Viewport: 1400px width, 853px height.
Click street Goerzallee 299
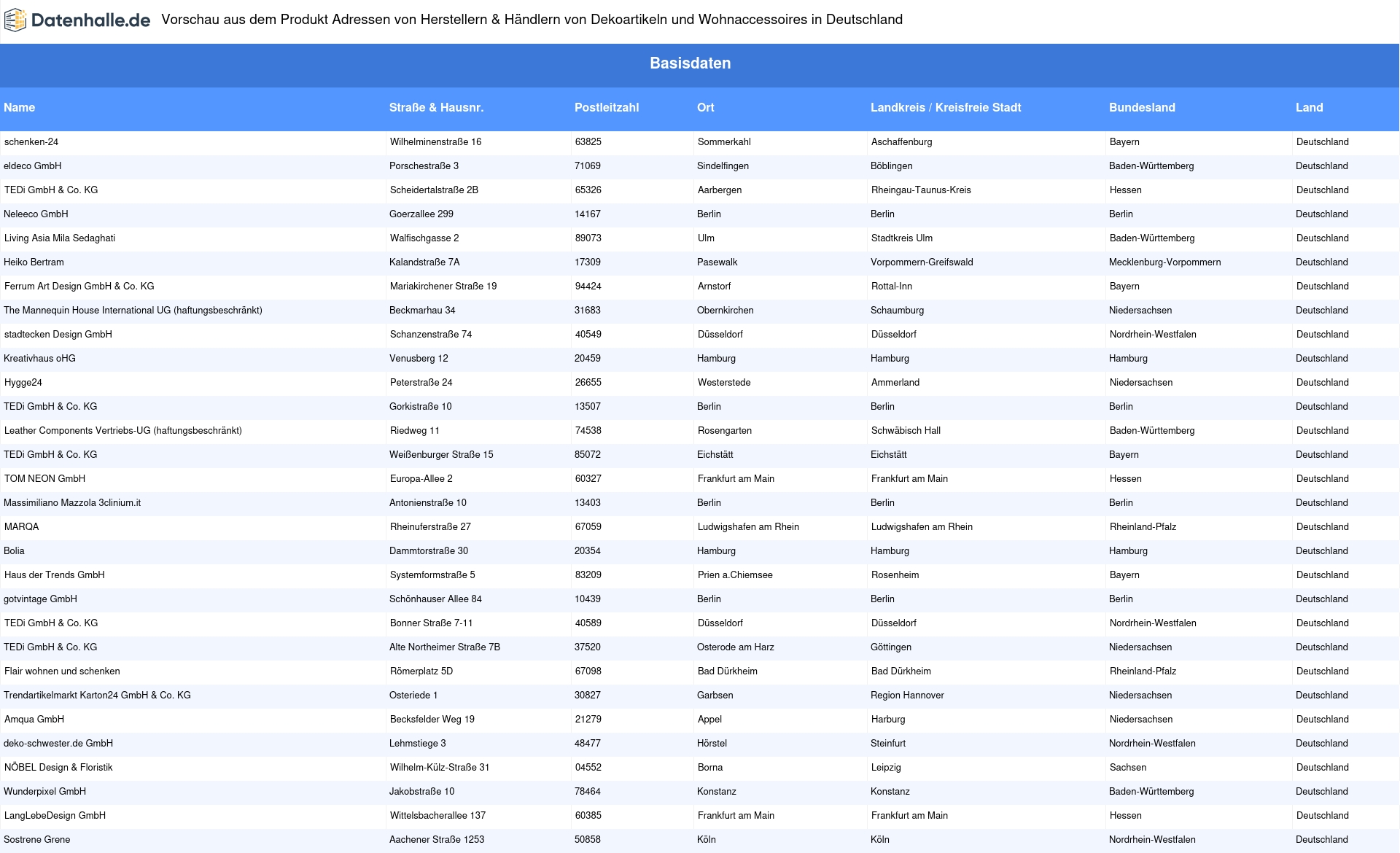[421, 214]
